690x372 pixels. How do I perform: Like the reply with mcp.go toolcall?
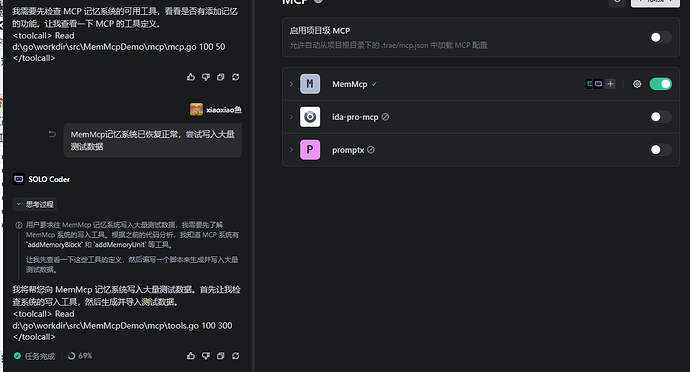[x=191, y=77]
